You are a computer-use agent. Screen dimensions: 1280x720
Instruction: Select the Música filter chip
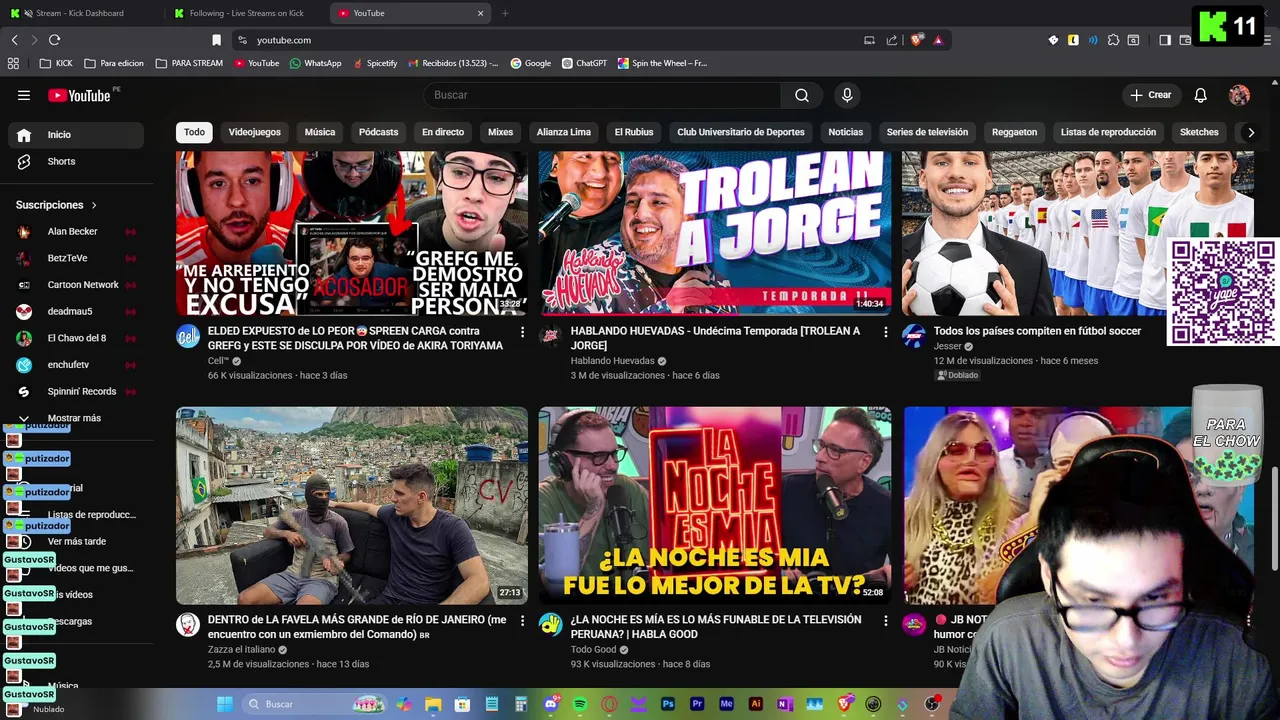(320, 132)
